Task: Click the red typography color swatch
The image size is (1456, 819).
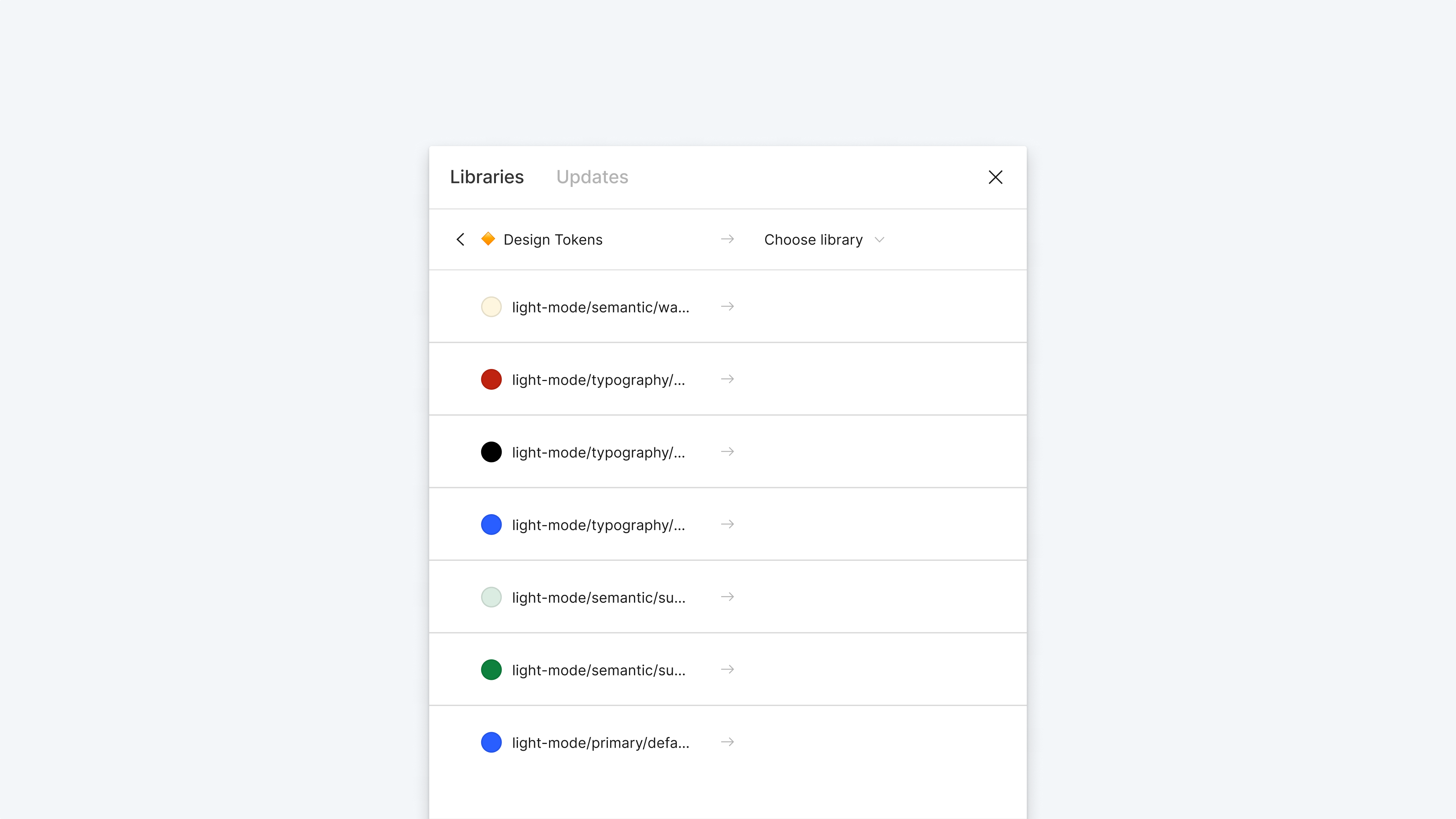Action: pos(491,379)
